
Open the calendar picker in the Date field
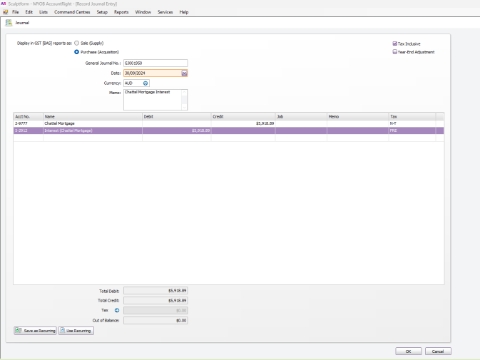[x=184, y=73]
